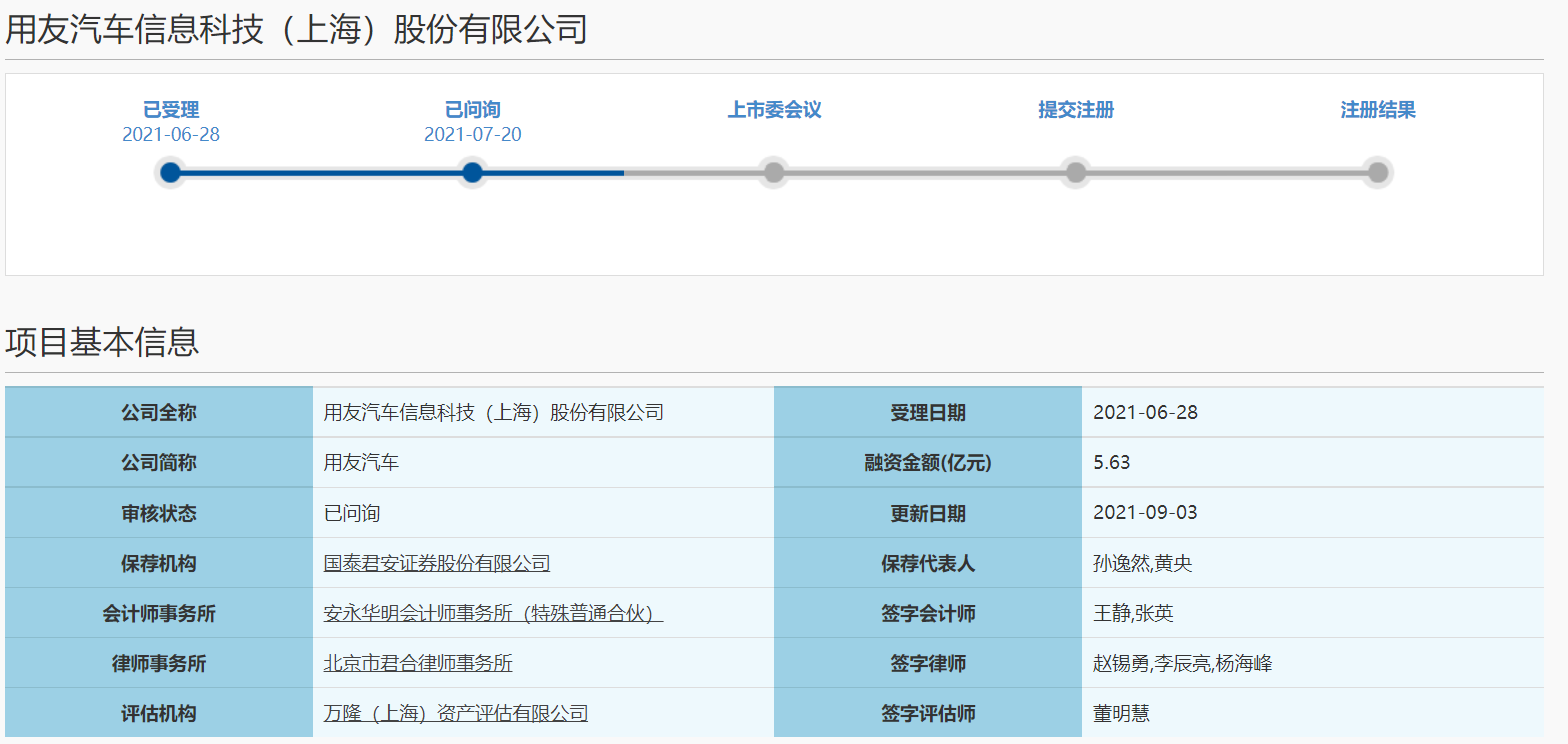Click the company name page title heading
This screenshot has width=1568, height=744.
296,30
